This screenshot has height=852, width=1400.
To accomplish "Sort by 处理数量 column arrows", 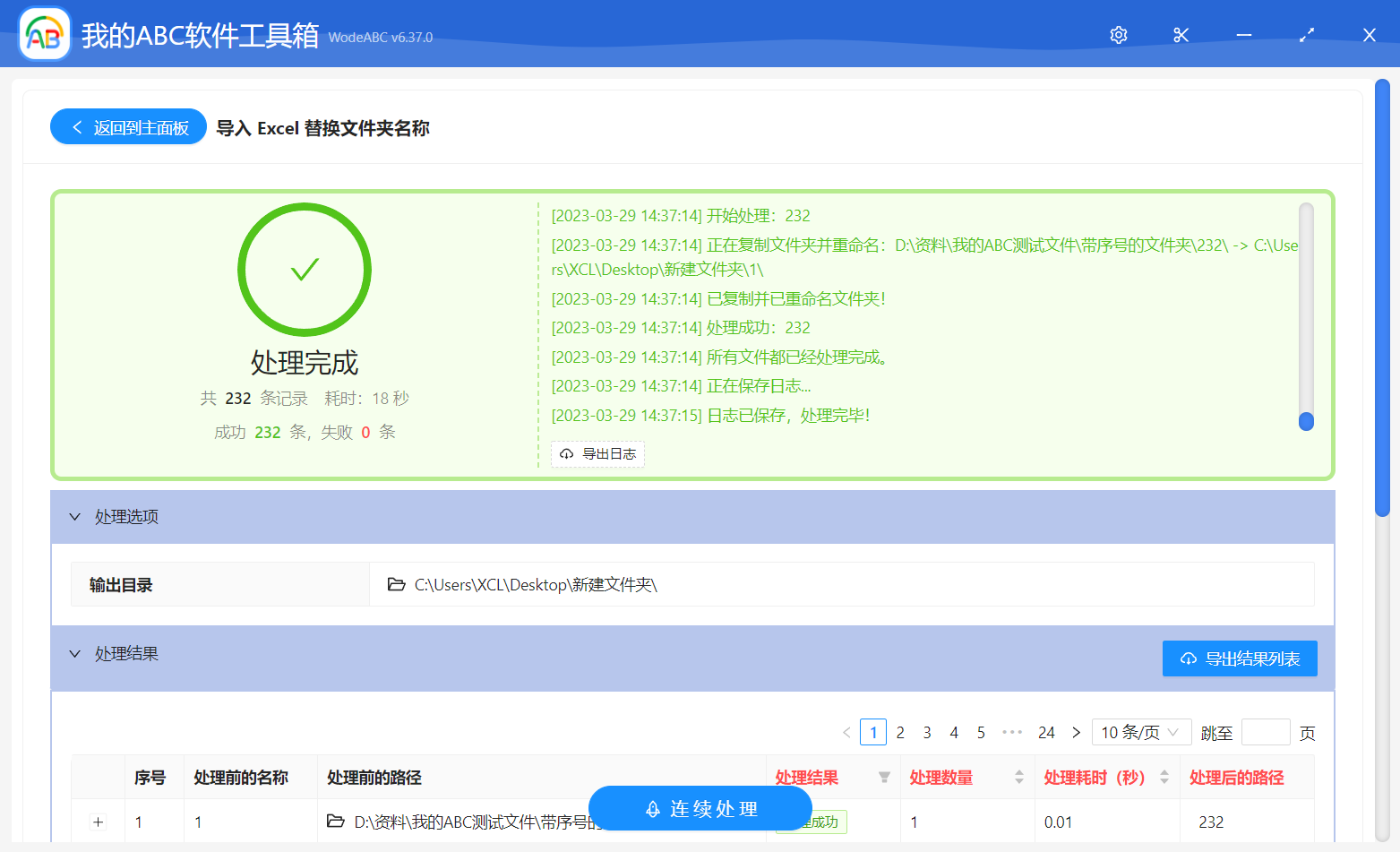I will pos(1018,778).
